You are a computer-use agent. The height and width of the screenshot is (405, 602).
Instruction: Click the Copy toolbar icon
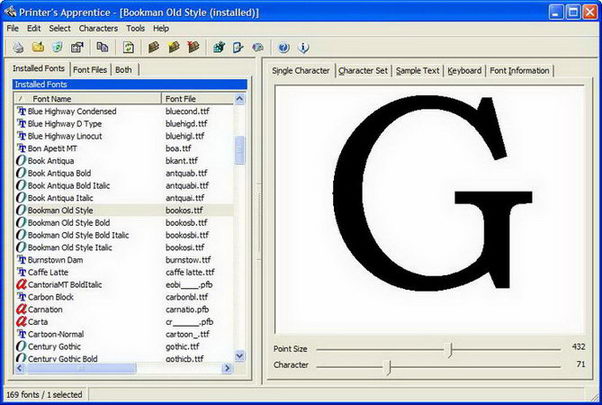[x=103, y=47]
